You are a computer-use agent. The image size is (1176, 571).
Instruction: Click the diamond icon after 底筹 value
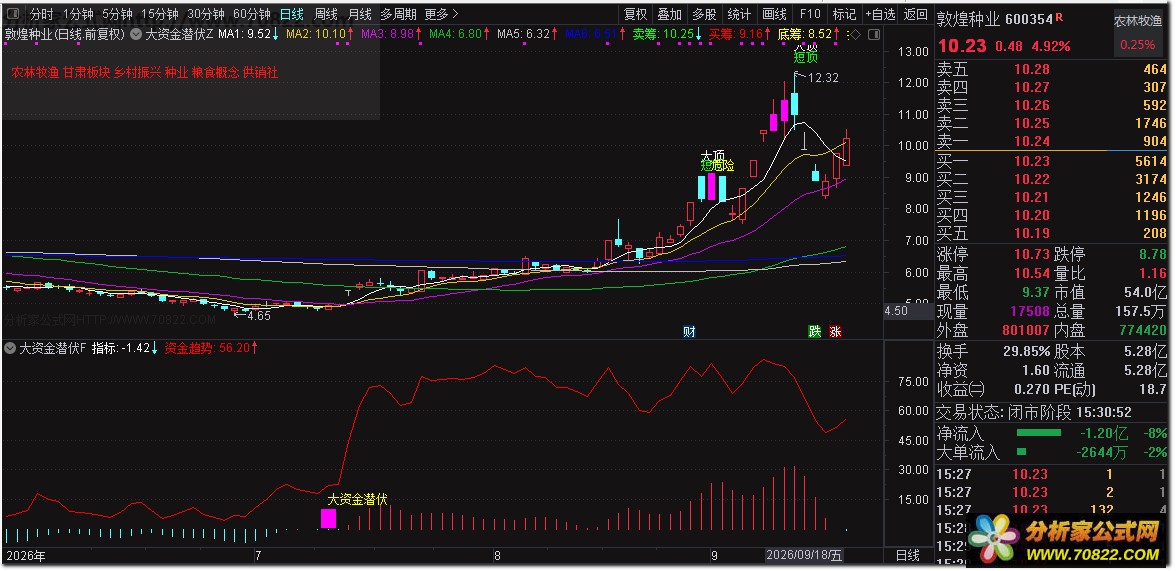pyautogui.click(x=856, y=34)
